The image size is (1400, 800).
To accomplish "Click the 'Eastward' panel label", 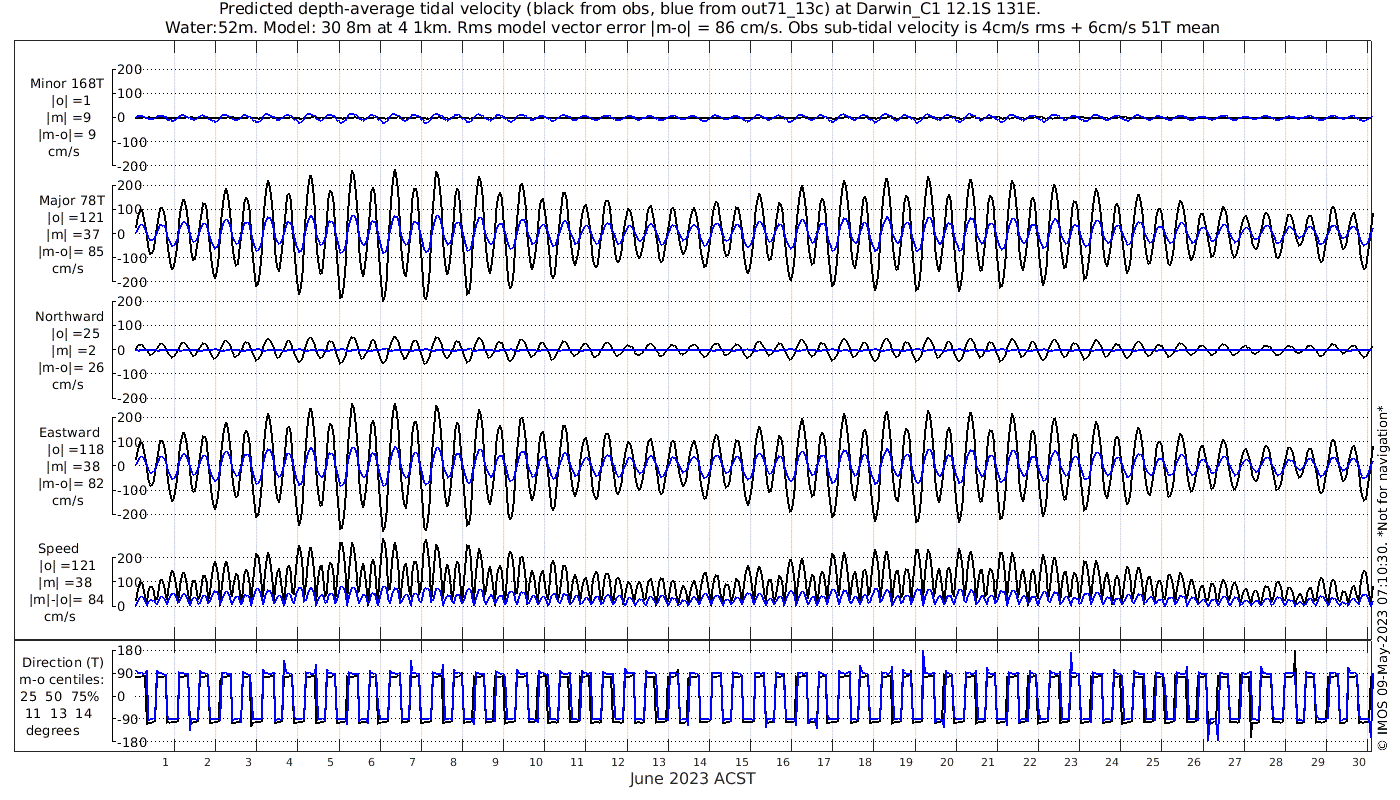I will pyautogui.click(x=69, y=432).
